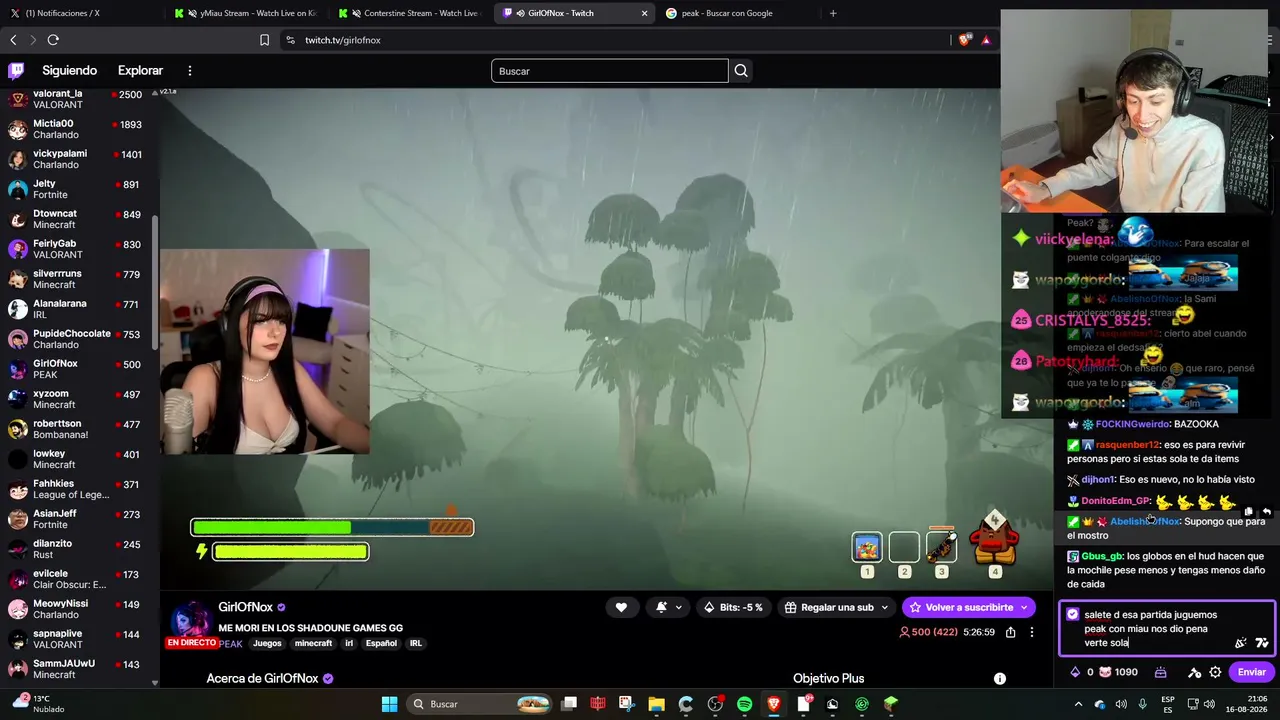This screenshot has height=720, width=1280.
Task: Copy the AbelishOfNox chat message
Action: coord(1248,512)
